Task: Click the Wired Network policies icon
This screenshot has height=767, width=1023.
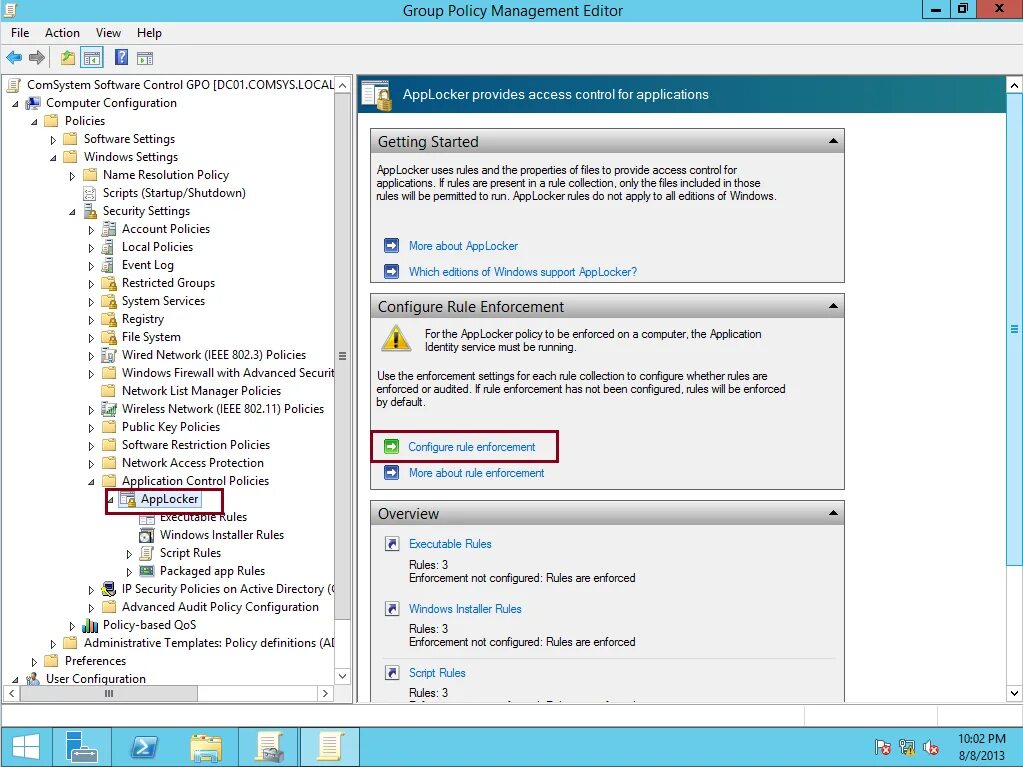Action: [x=109, y=355]
